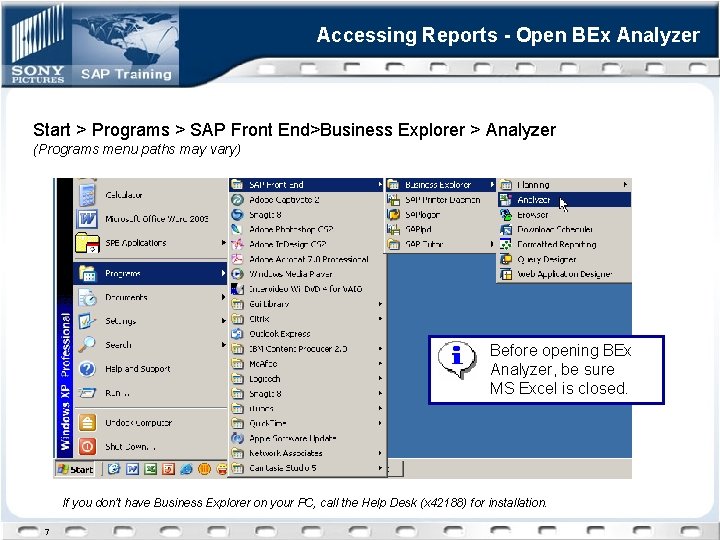
Task: Click the Run... icon
Action: 87,393
